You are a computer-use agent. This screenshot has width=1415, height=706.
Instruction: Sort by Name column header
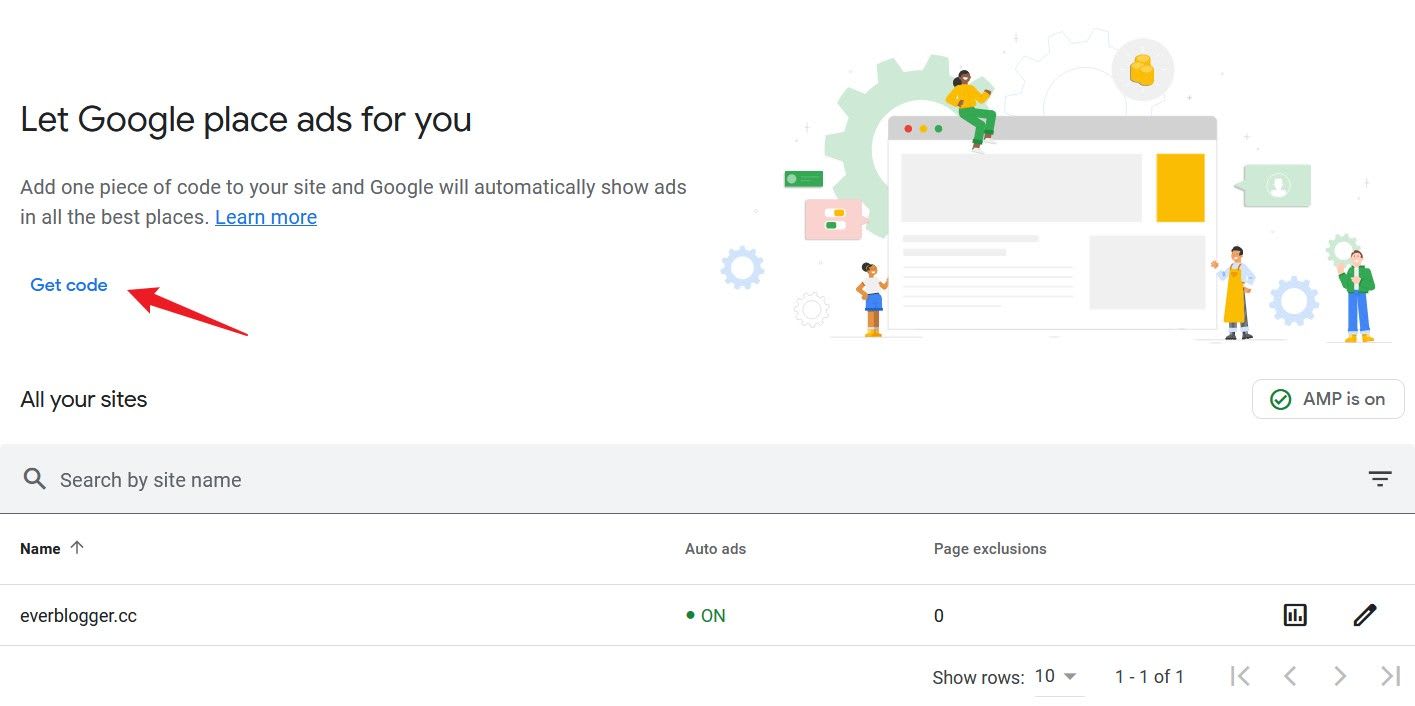(x=40, y=548)
